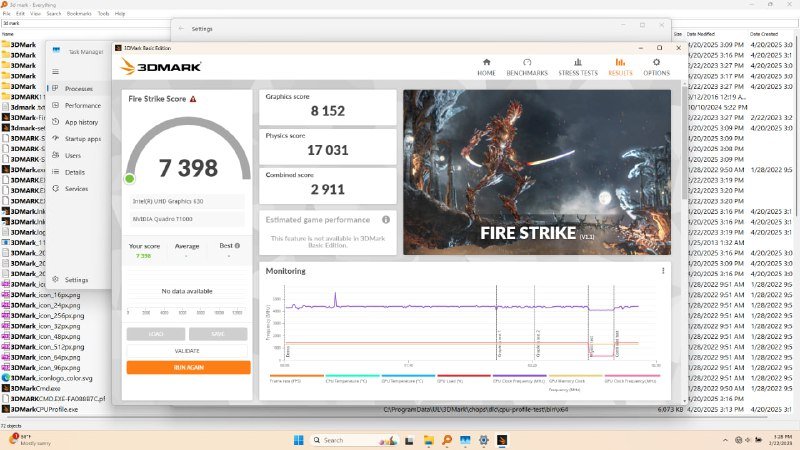Image resolution: width=800 pixels, height=450 pixels.
Task: Open the Stress Tests section
Action: coord(577,66)
